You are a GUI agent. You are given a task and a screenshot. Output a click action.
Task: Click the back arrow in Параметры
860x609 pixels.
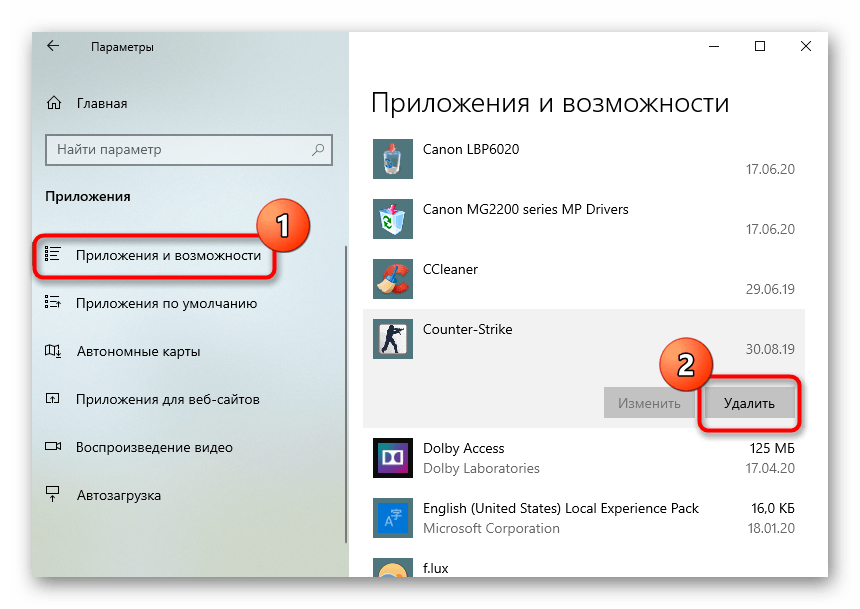point(53,46)
